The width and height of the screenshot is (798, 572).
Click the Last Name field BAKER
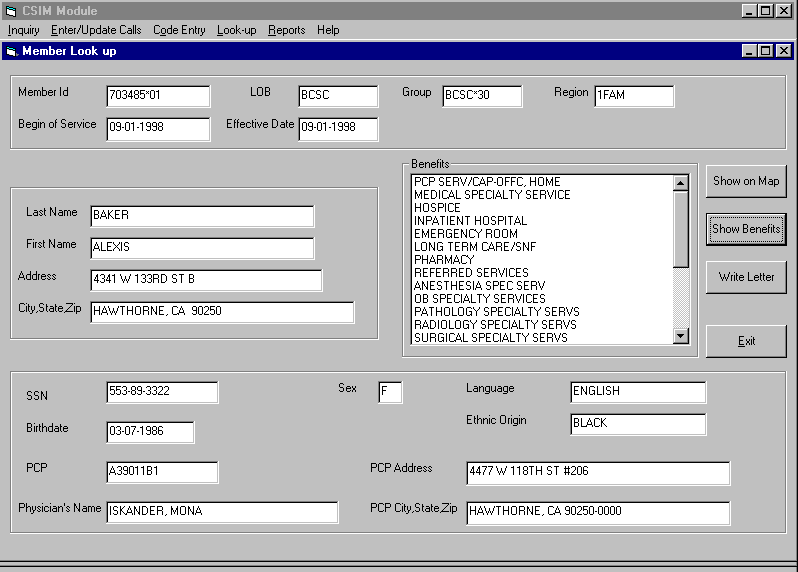(202, 216)
